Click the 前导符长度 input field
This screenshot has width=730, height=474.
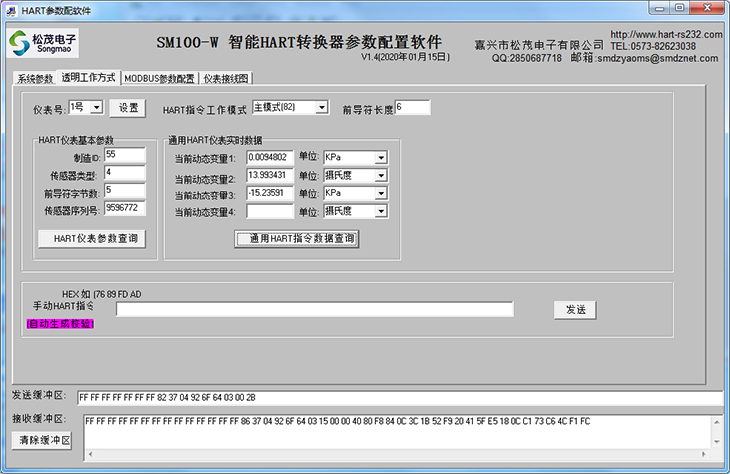pyautogui.click(x=412, y=108)
